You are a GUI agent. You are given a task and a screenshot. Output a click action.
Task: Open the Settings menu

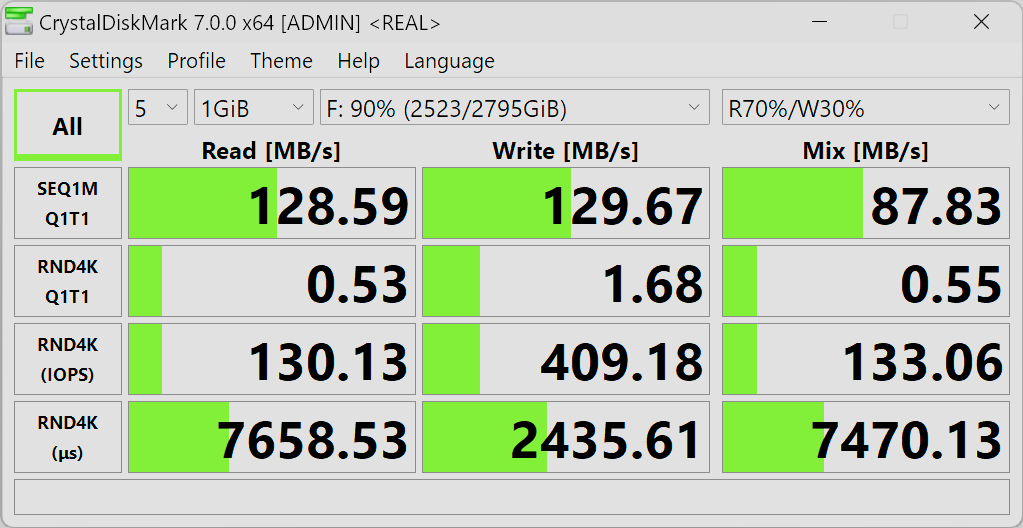click(106, 61)
